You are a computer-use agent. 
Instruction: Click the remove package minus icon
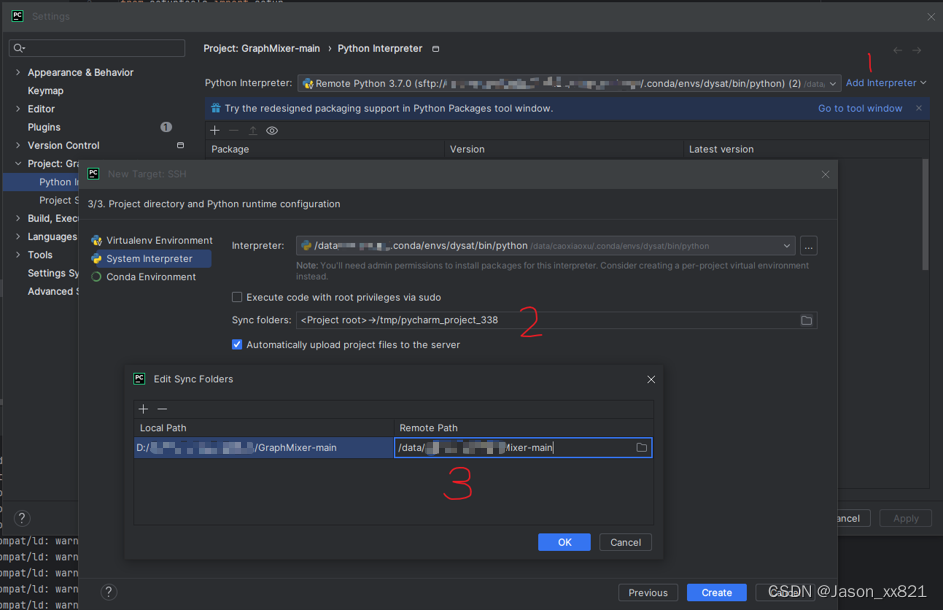(x=234, y=131)
